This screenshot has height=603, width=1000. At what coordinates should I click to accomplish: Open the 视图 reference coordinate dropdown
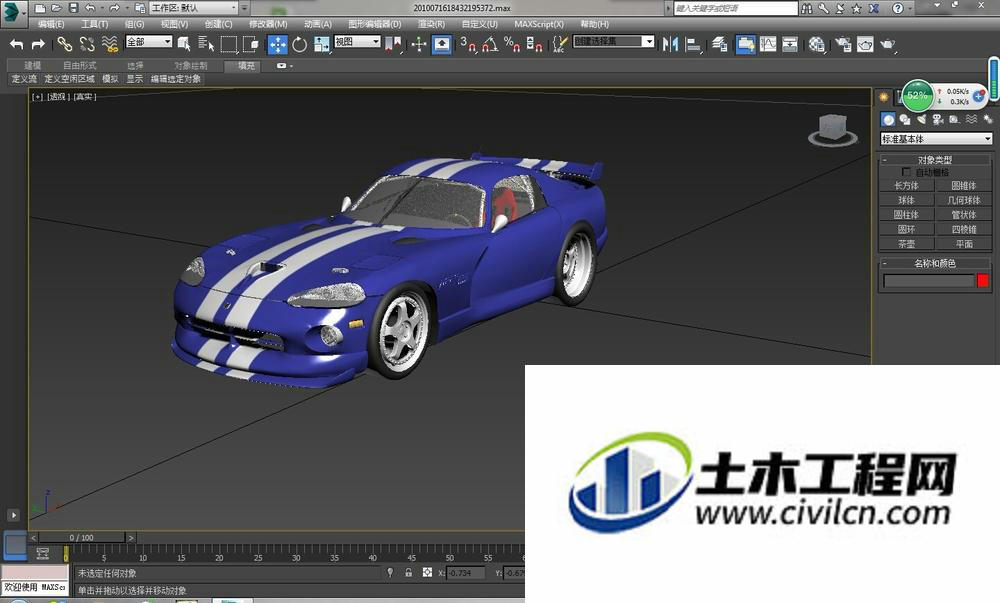pyautogui.click(x=357, y=42)
